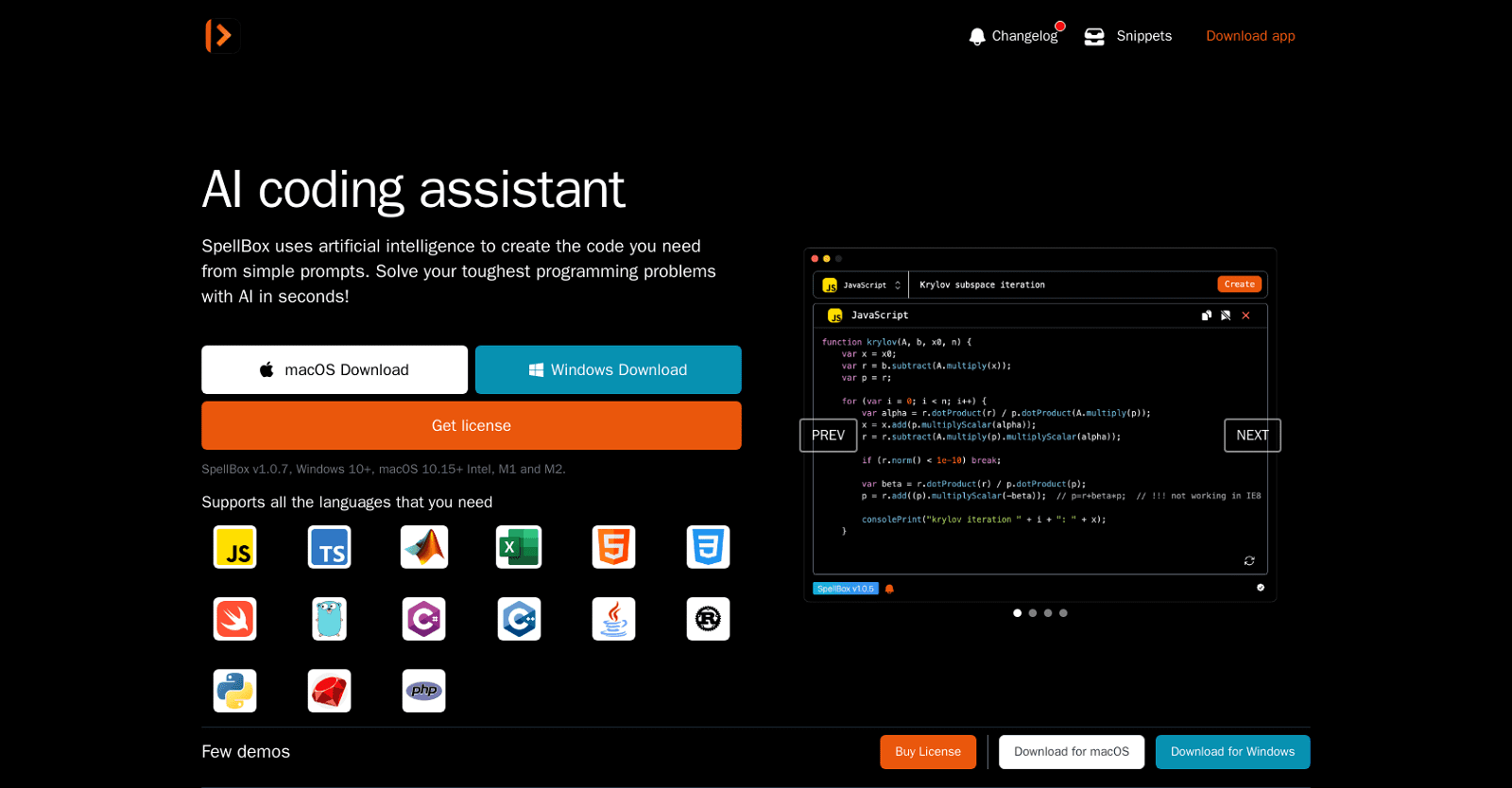Open the Download app link

coord(1250,36)
